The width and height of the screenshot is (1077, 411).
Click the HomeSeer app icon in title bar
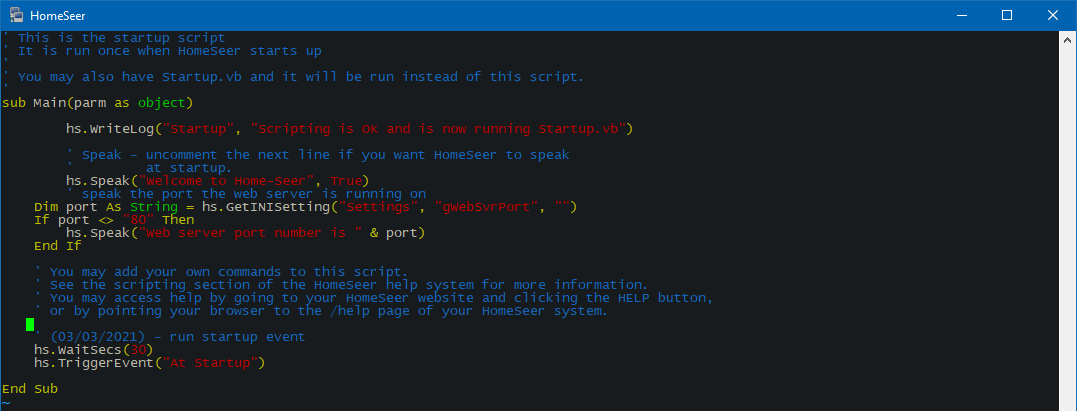[x=15, y=15]
